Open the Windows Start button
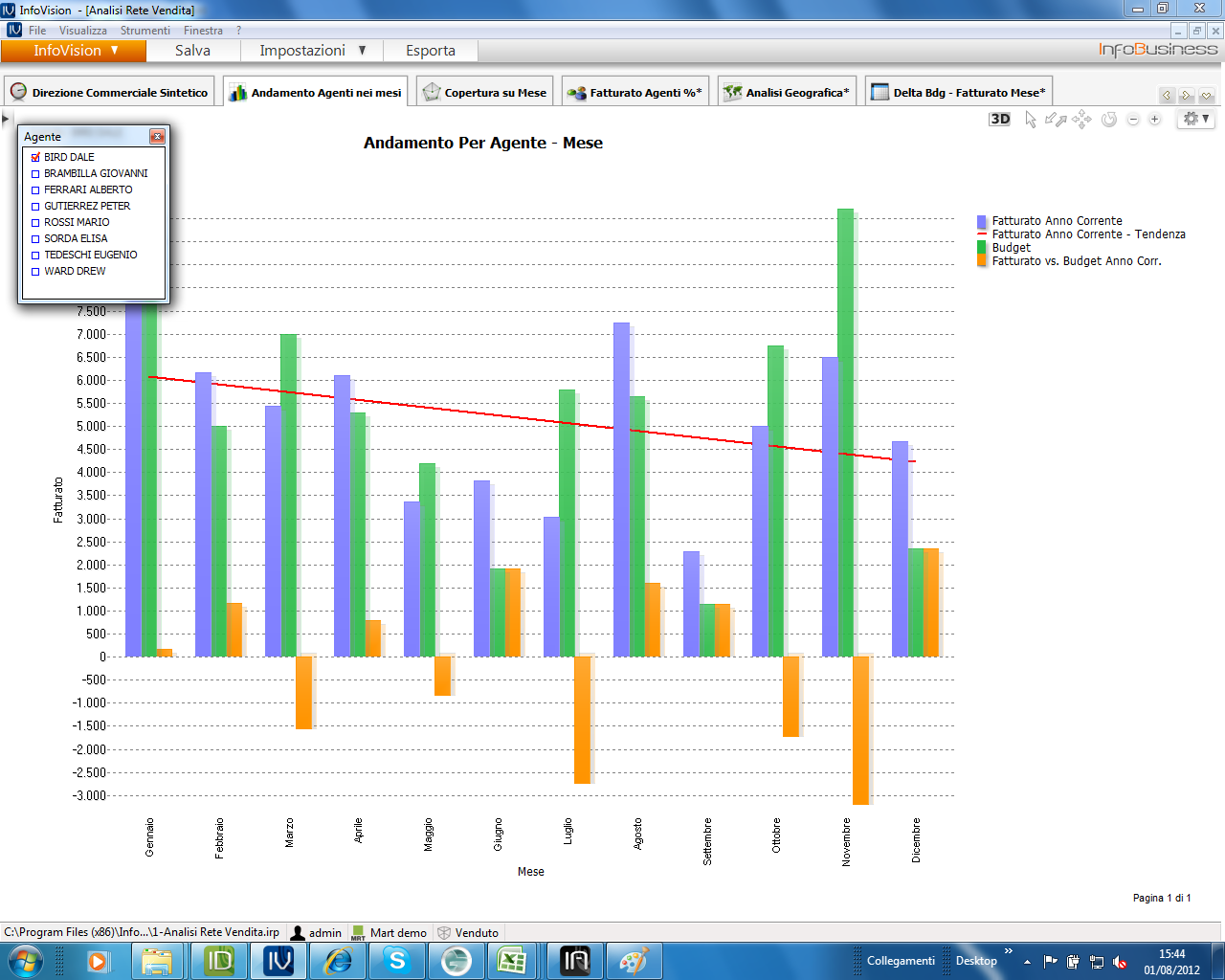 25,961
